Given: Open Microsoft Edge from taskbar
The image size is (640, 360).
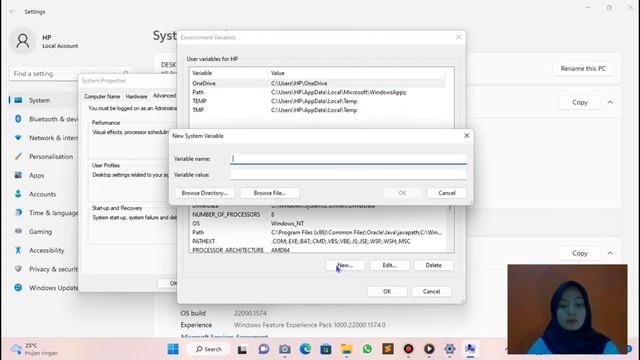Looking at the screenshot, I should pyautogui.click(x=305, y=349).
